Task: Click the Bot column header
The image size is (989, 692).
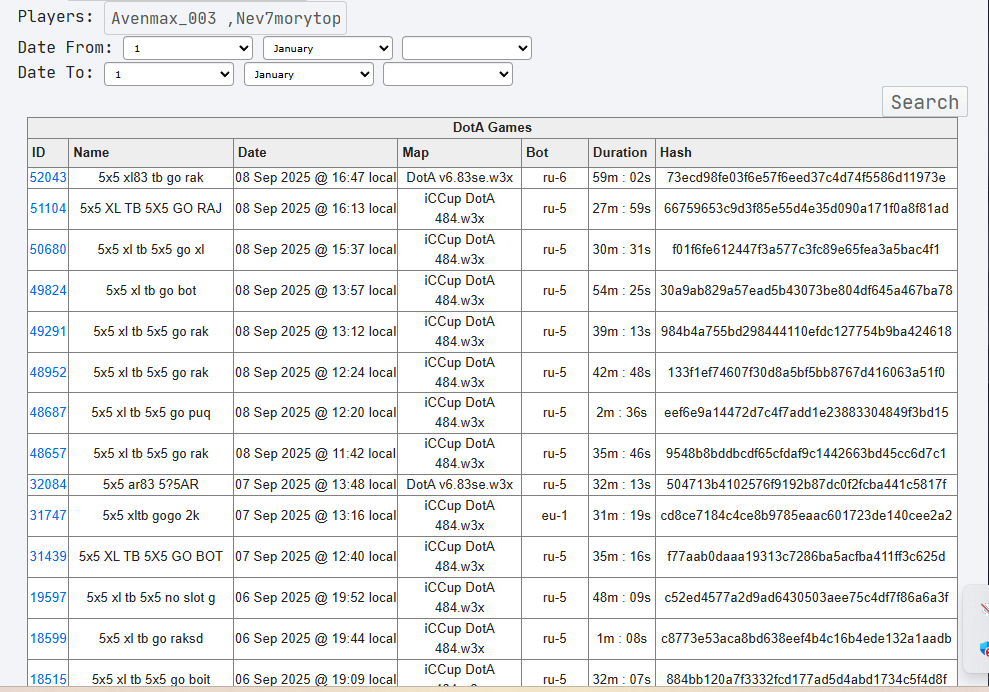Action: click(555, 153)
